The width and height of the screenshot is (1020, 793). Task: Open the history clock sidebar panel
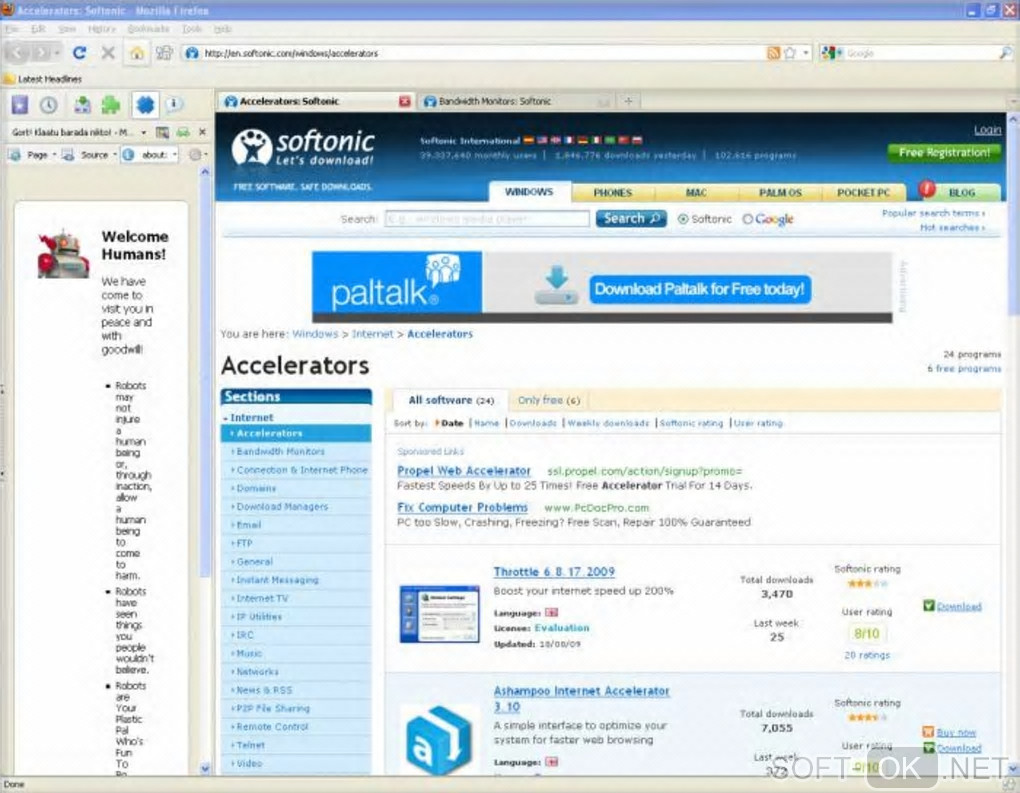(49, 104)
